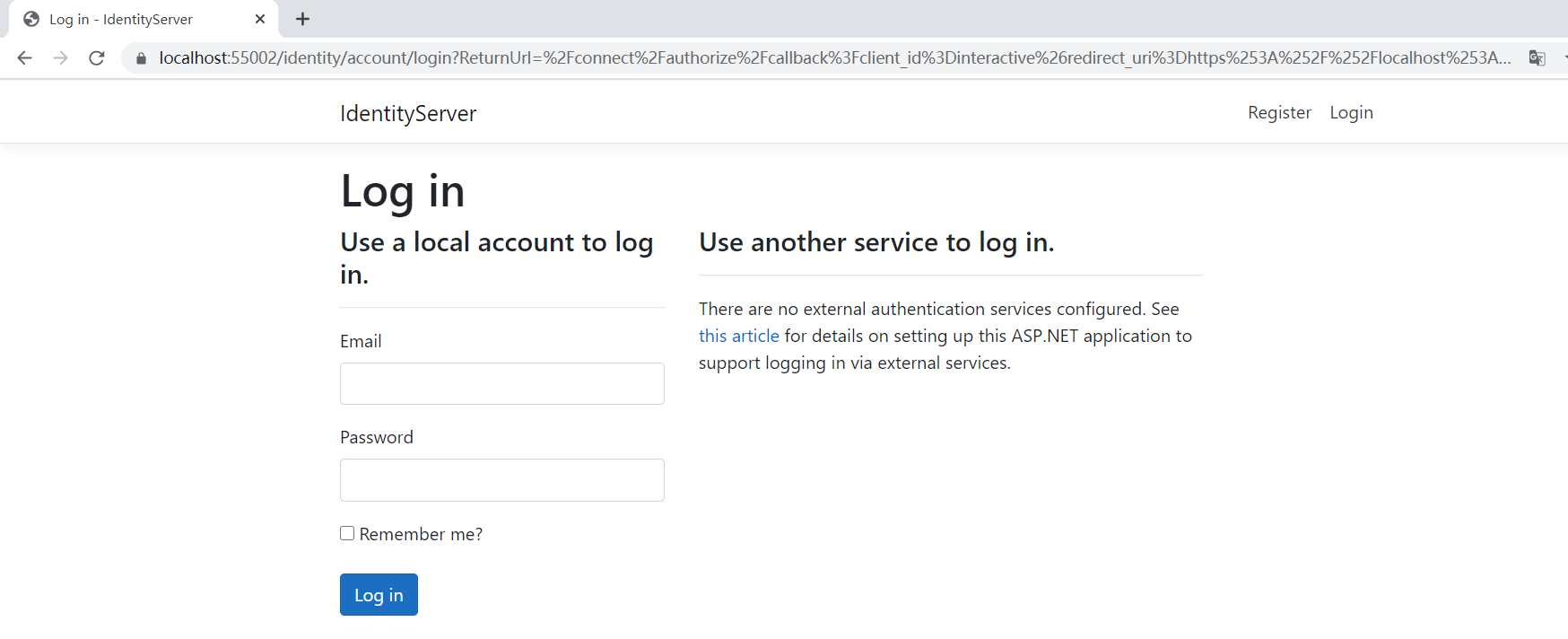1568x639 pixels.
Task: Click the browser back arrow
Action: click(x=24, y=58)
